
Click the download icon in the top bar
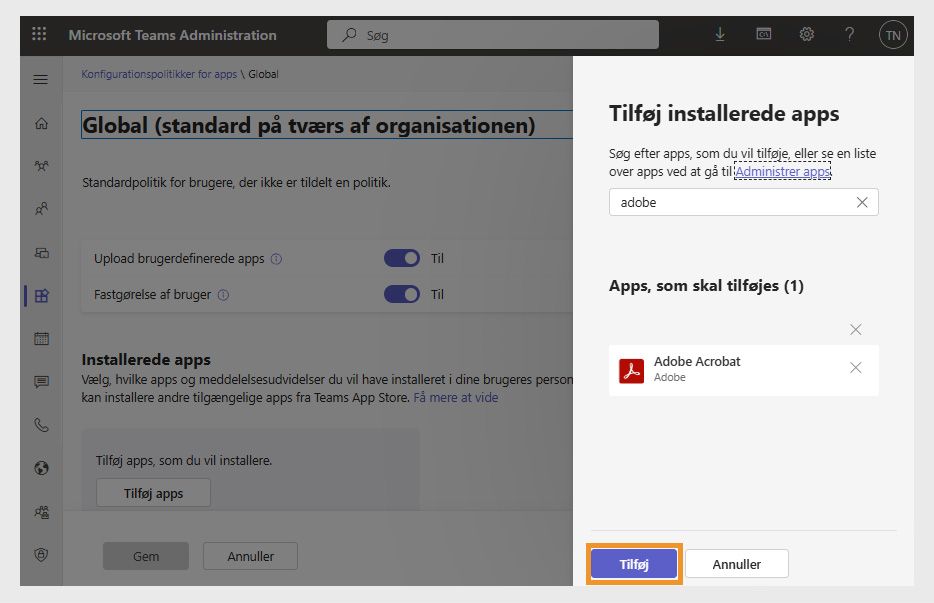coord(719,34)
